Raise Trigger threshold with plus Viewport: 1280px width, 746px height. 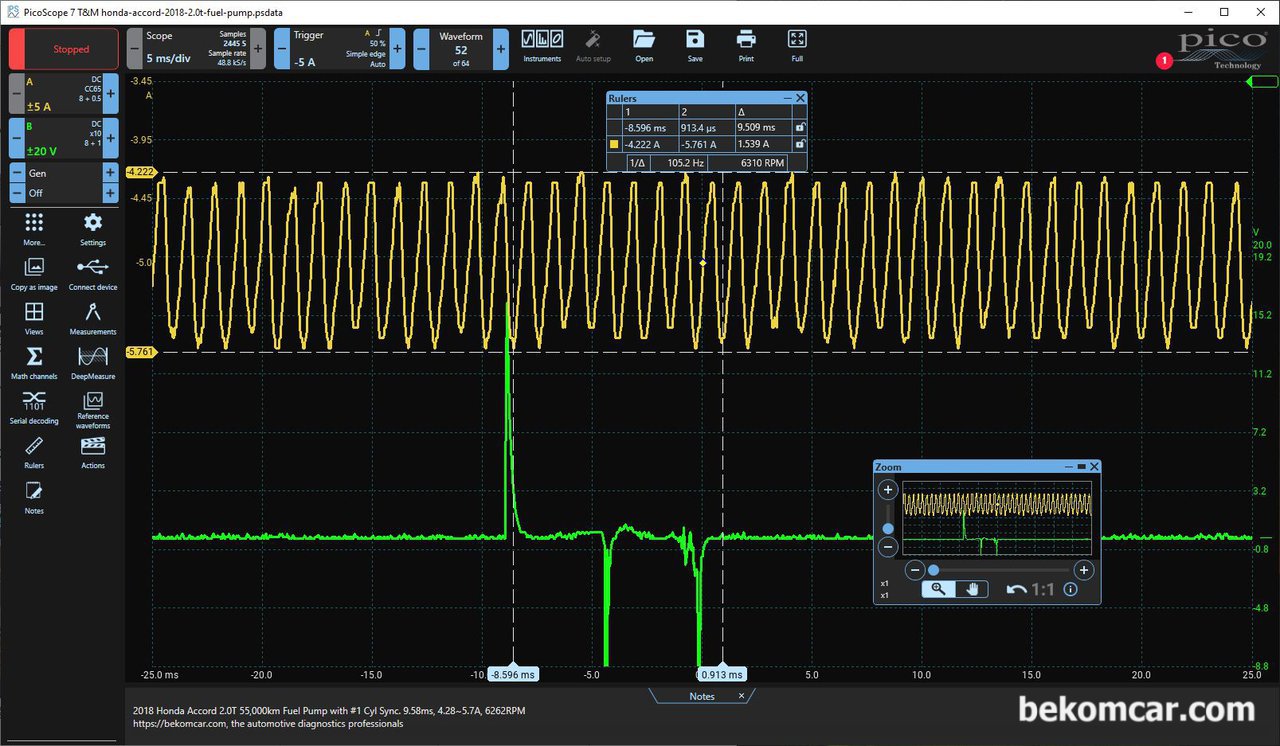[397, 48]
